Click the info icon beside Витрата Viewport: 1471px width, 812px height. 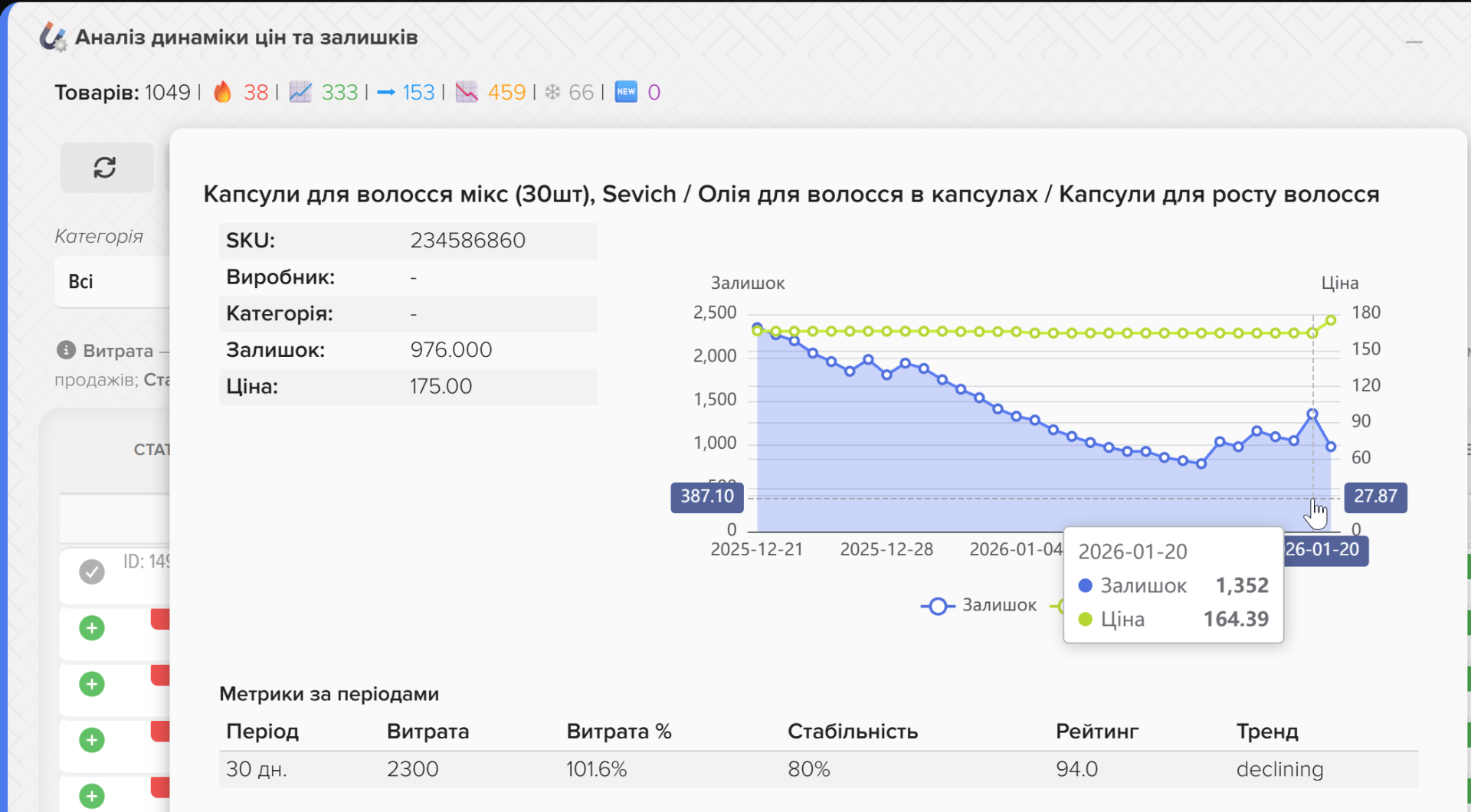tap(67, 350)
